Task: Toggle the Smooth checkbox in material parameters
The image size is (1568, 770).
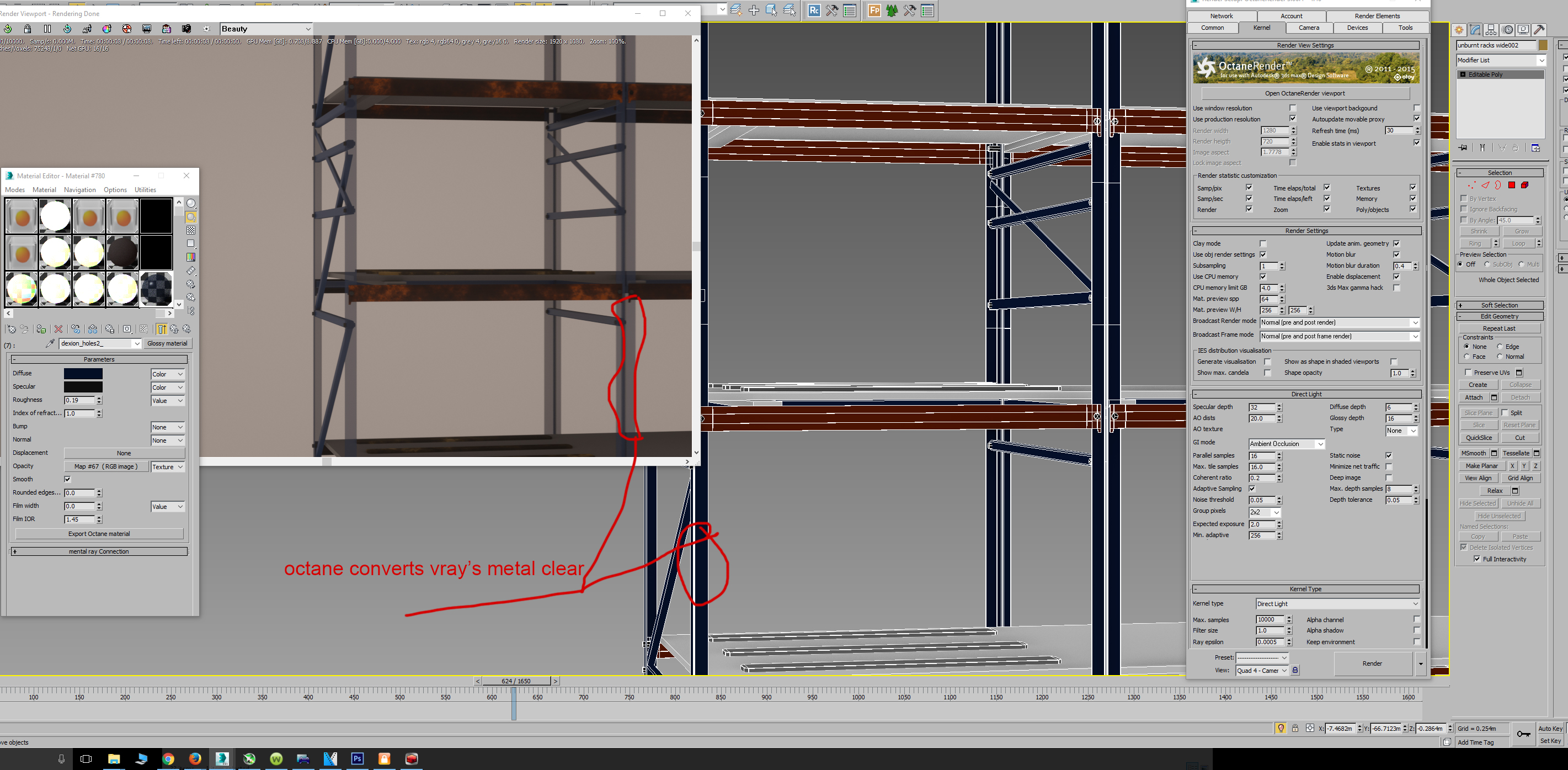Action: pyautogui.click(x=67, y=480)
